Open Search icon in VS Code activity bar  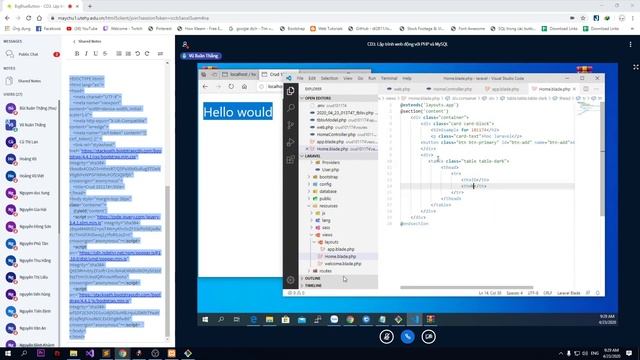point(291,108)
